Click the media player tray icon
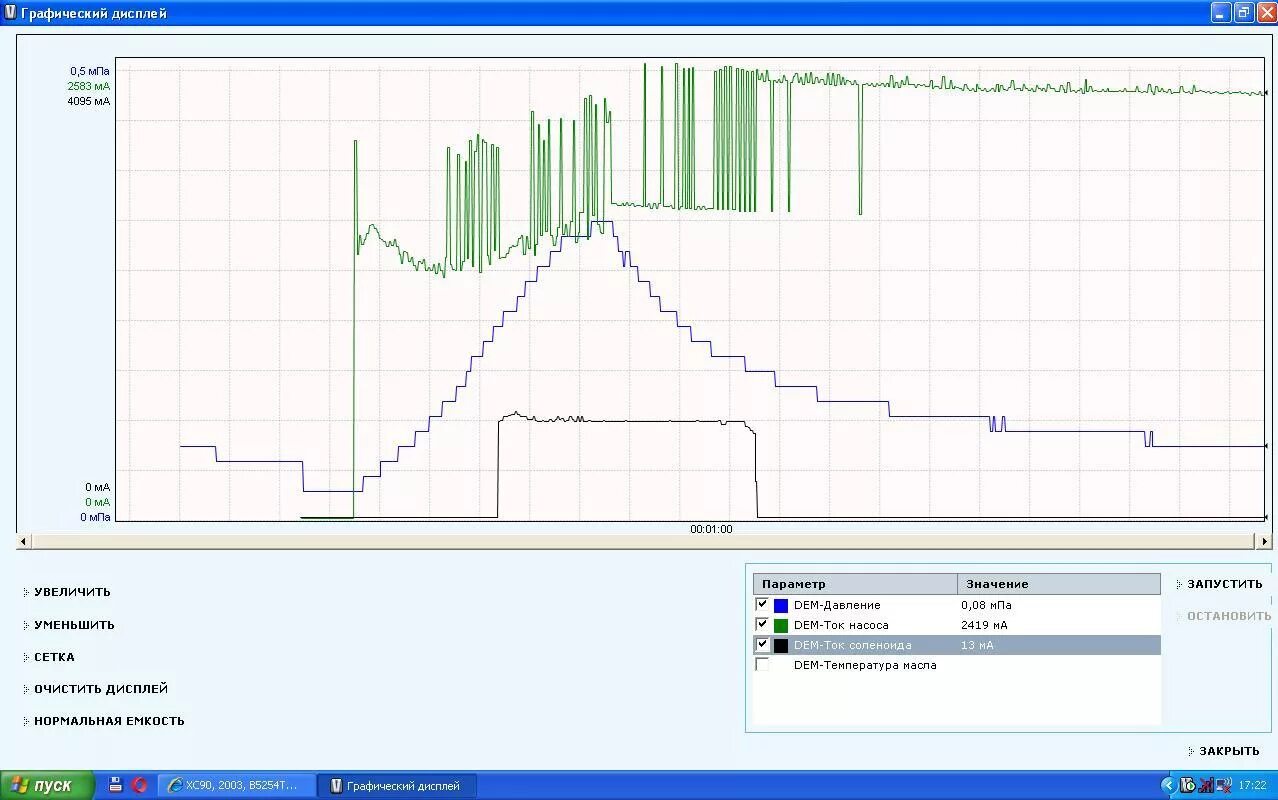The width and height of the screenshot is (1278, 800). point(1188,786)
